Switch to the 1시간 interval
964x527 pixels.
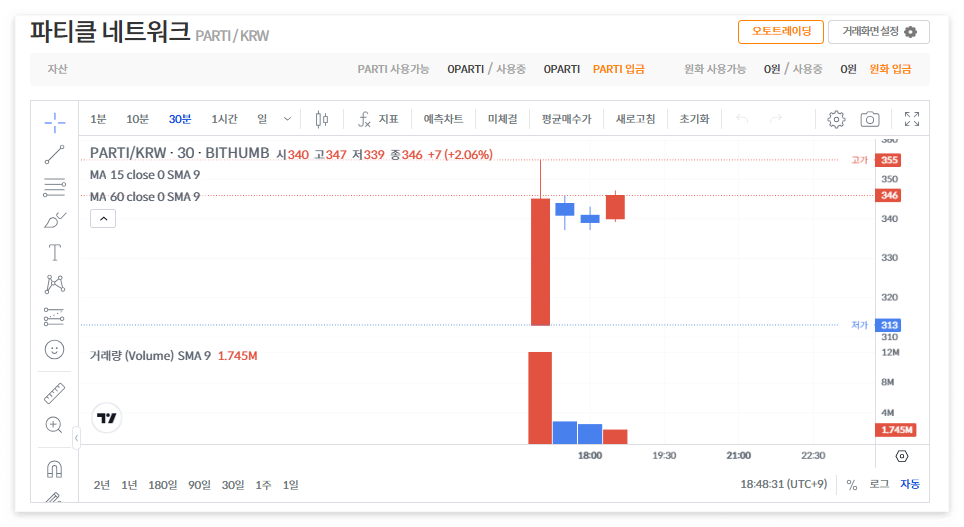point(224,119)
